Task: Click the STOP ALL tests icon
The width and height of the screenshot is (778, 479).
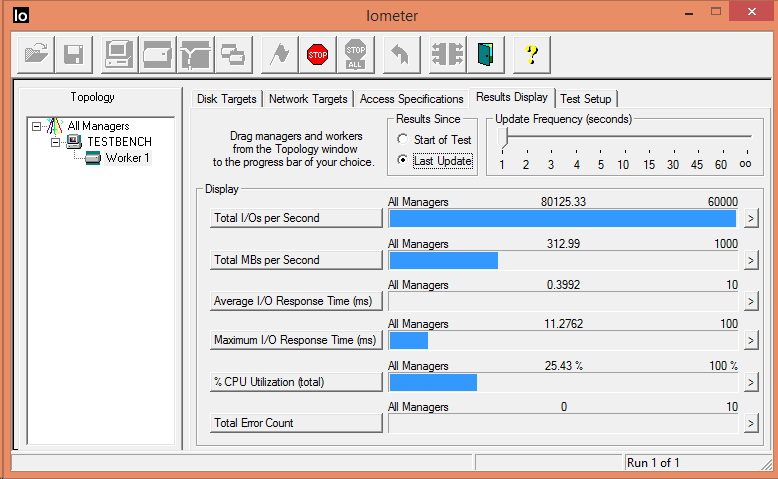Action: pyautogui.click(x=355, y=54)
